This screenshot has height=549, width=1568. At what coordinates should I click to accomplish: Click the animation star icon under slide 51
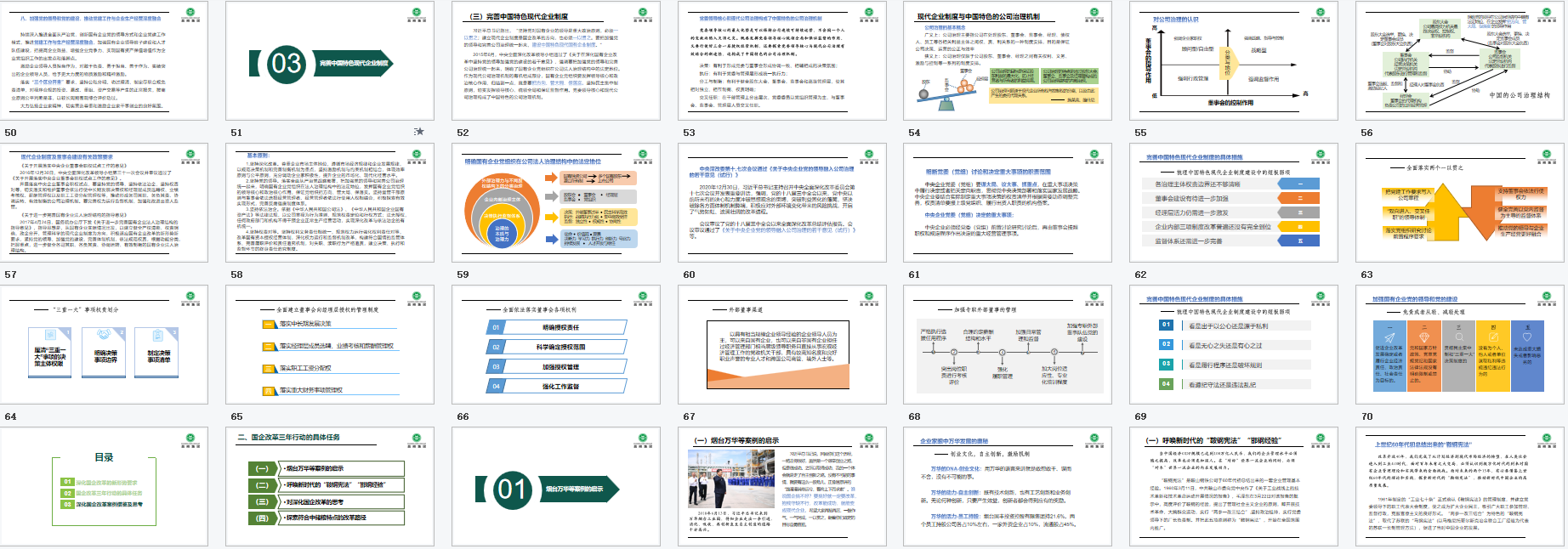click(x=418, y=132)
